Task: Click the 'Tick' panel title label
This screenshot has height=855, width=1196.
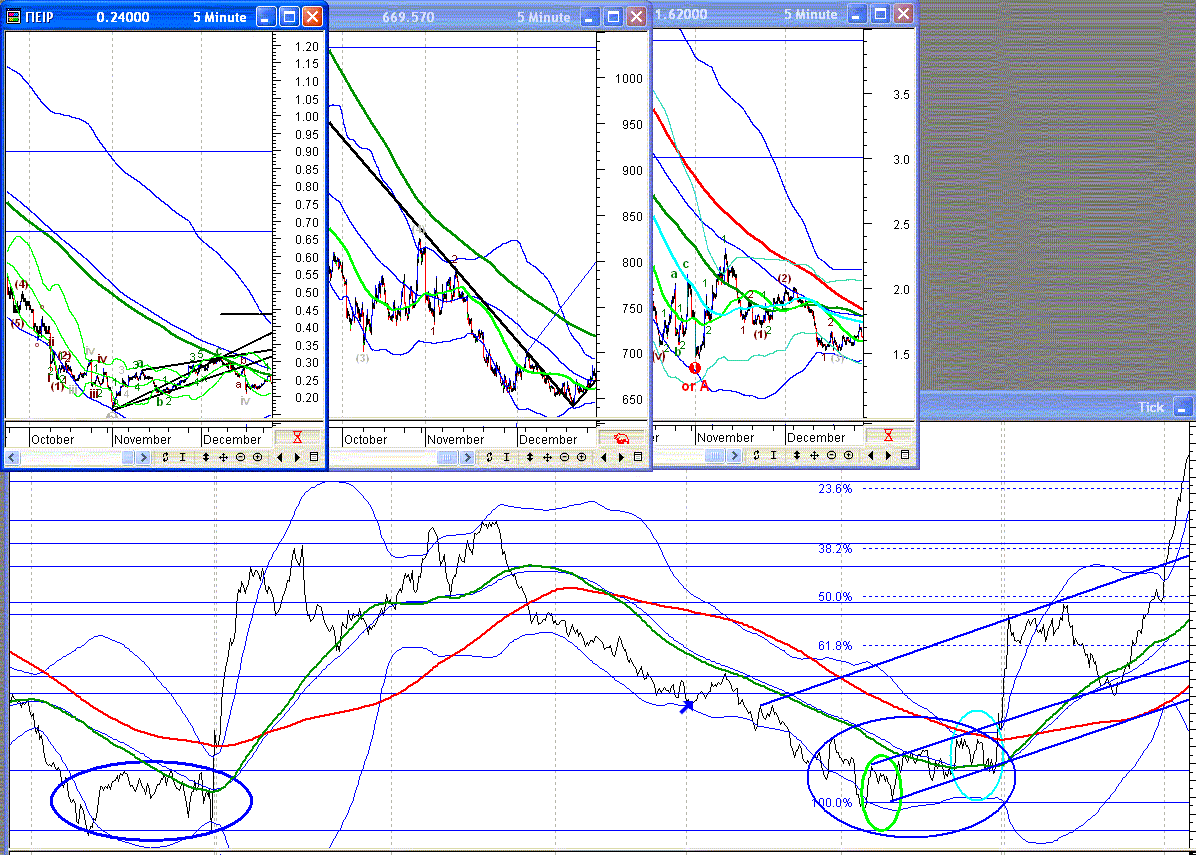Action: [x=1151, y=408]
